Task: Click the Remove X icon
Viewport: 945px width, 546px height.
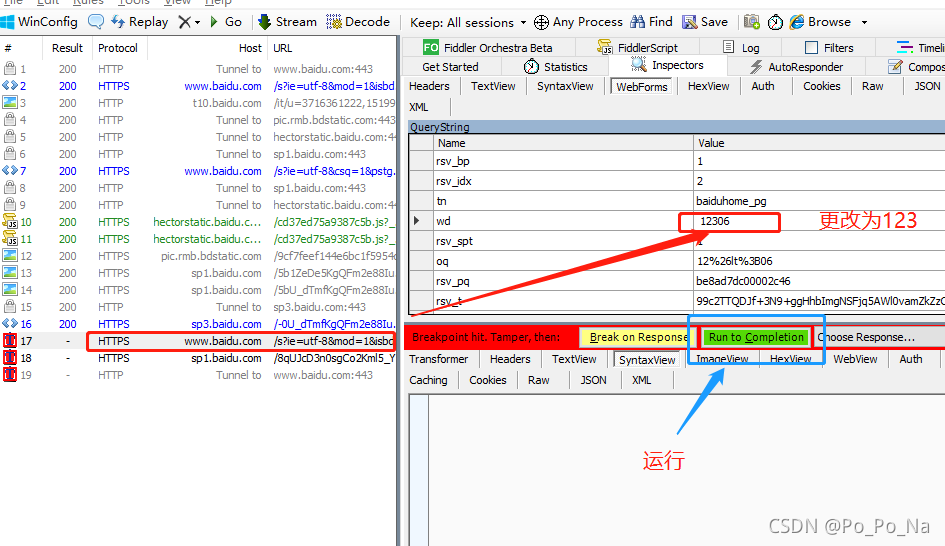Action: click(184, 22)
